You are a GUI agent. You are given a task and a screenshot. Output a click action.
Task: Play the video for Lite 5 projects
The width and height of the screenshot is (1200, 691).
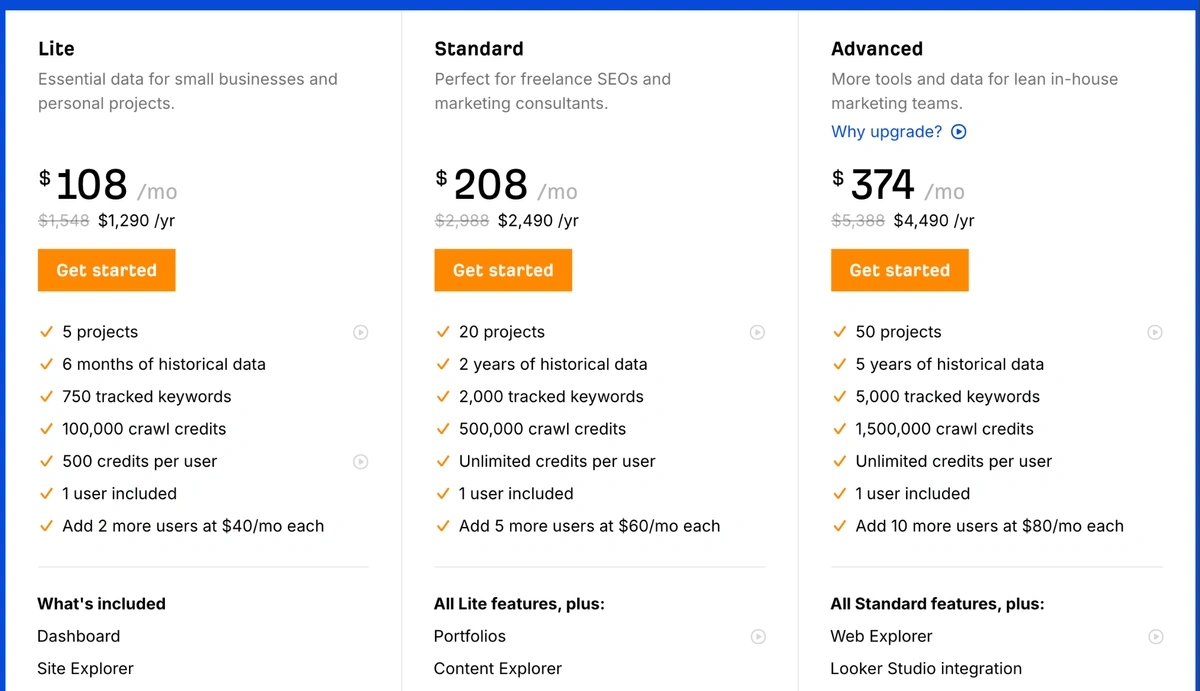pos(361,332)
